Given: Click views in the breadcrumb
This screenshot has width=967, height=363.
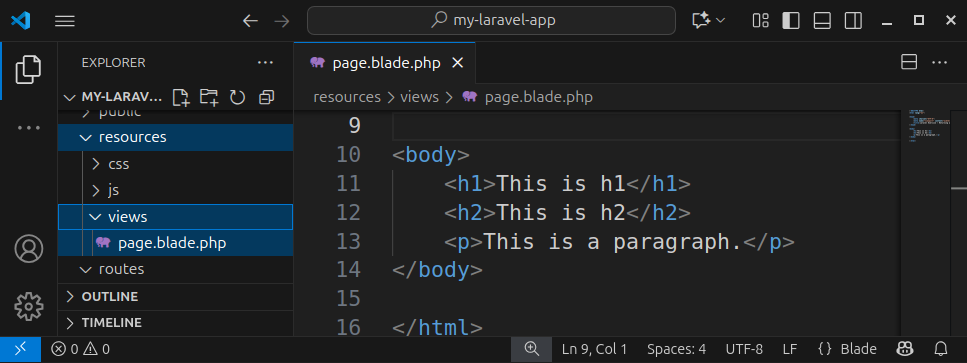Looking at the screenshot, I should tap(419, 97).
